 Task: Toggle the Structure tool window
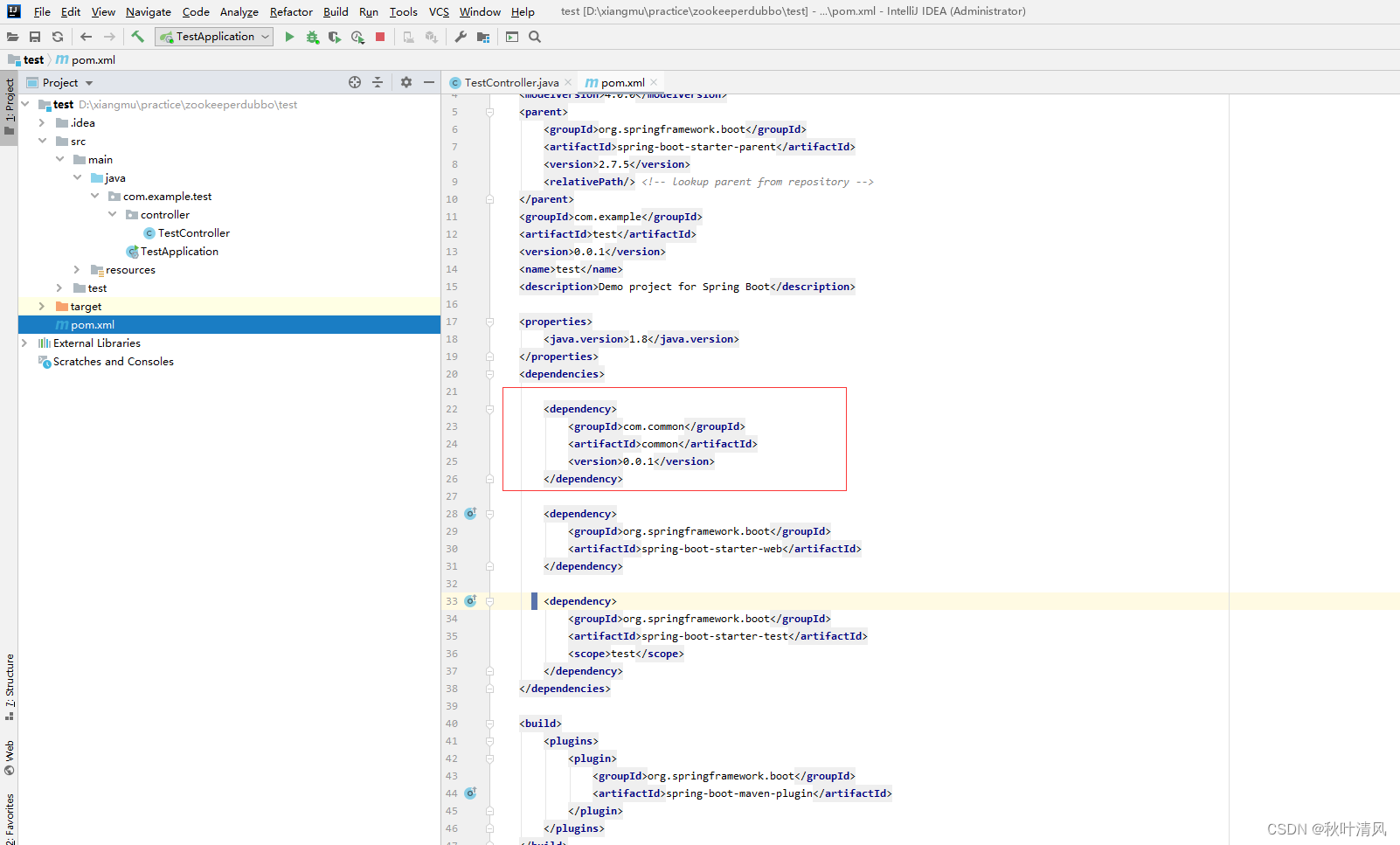(10, 687)
